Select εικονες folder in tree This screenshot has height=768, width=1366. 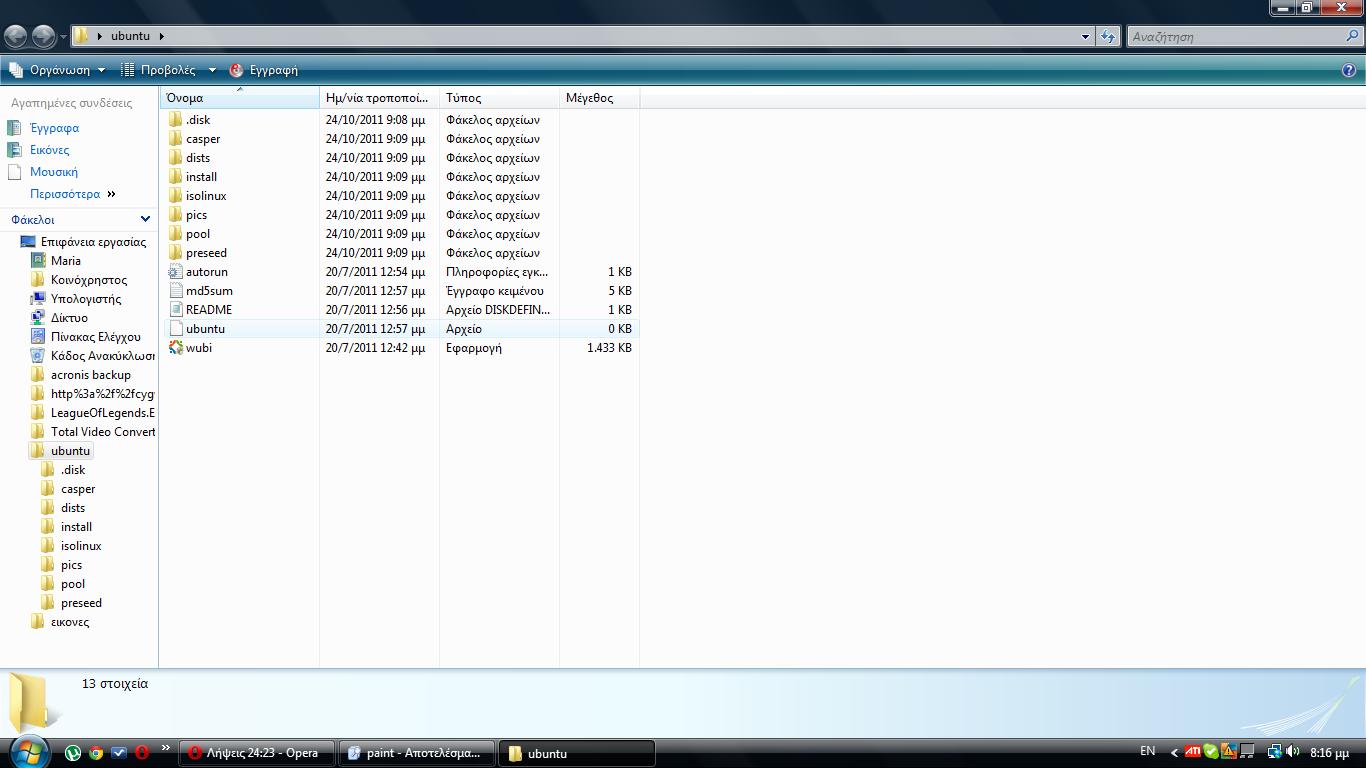click(70, 622)
